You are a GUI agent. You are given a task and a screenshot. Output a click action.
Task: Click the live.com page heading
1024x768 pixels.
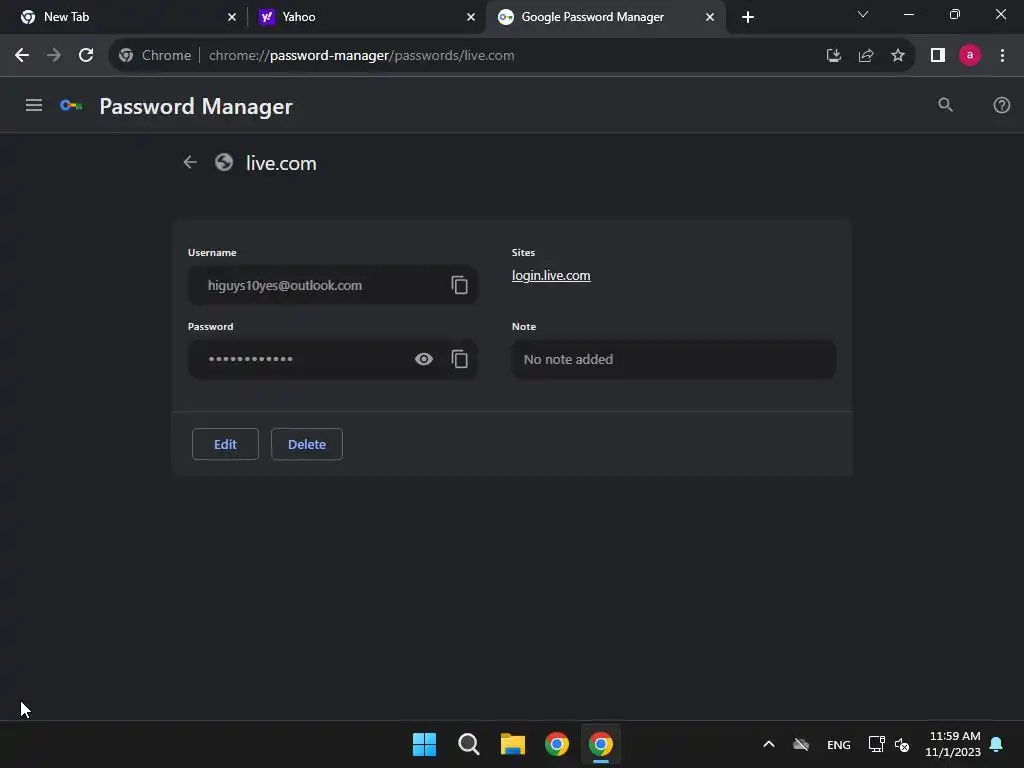pyautogui.click(x=281, y=163)
